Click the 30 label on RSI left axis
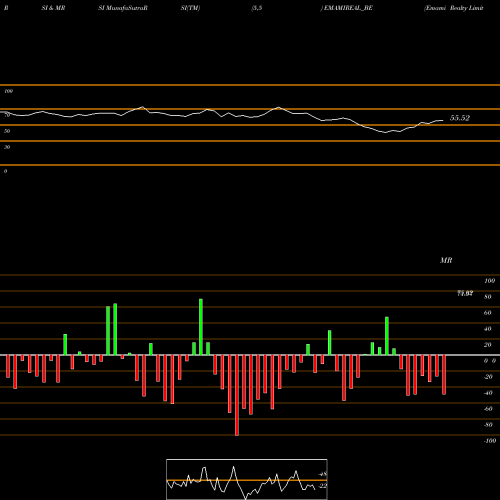Image resolution: width=500 pixels, height=500 pixels. (7, 147)
